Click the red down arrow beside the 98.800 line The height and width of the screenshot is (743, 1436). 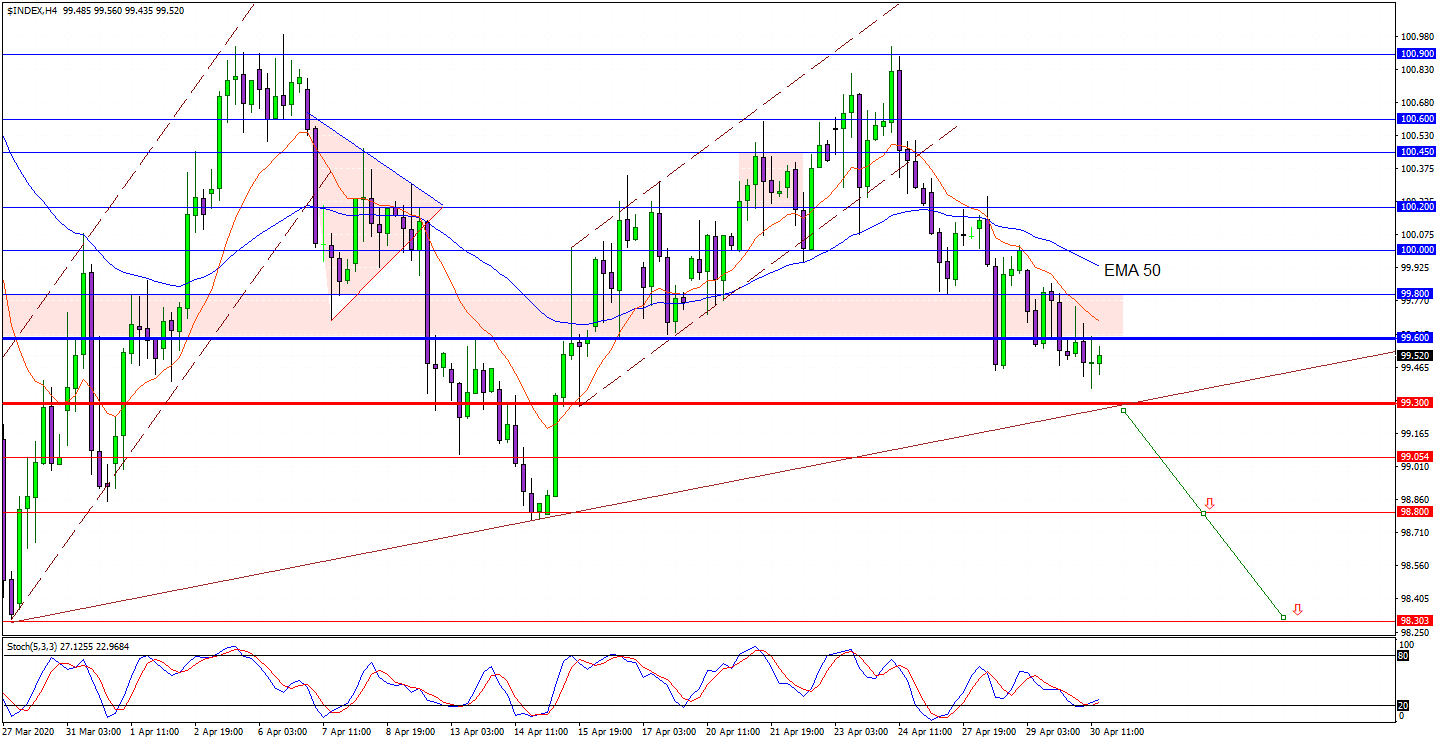1210,503
